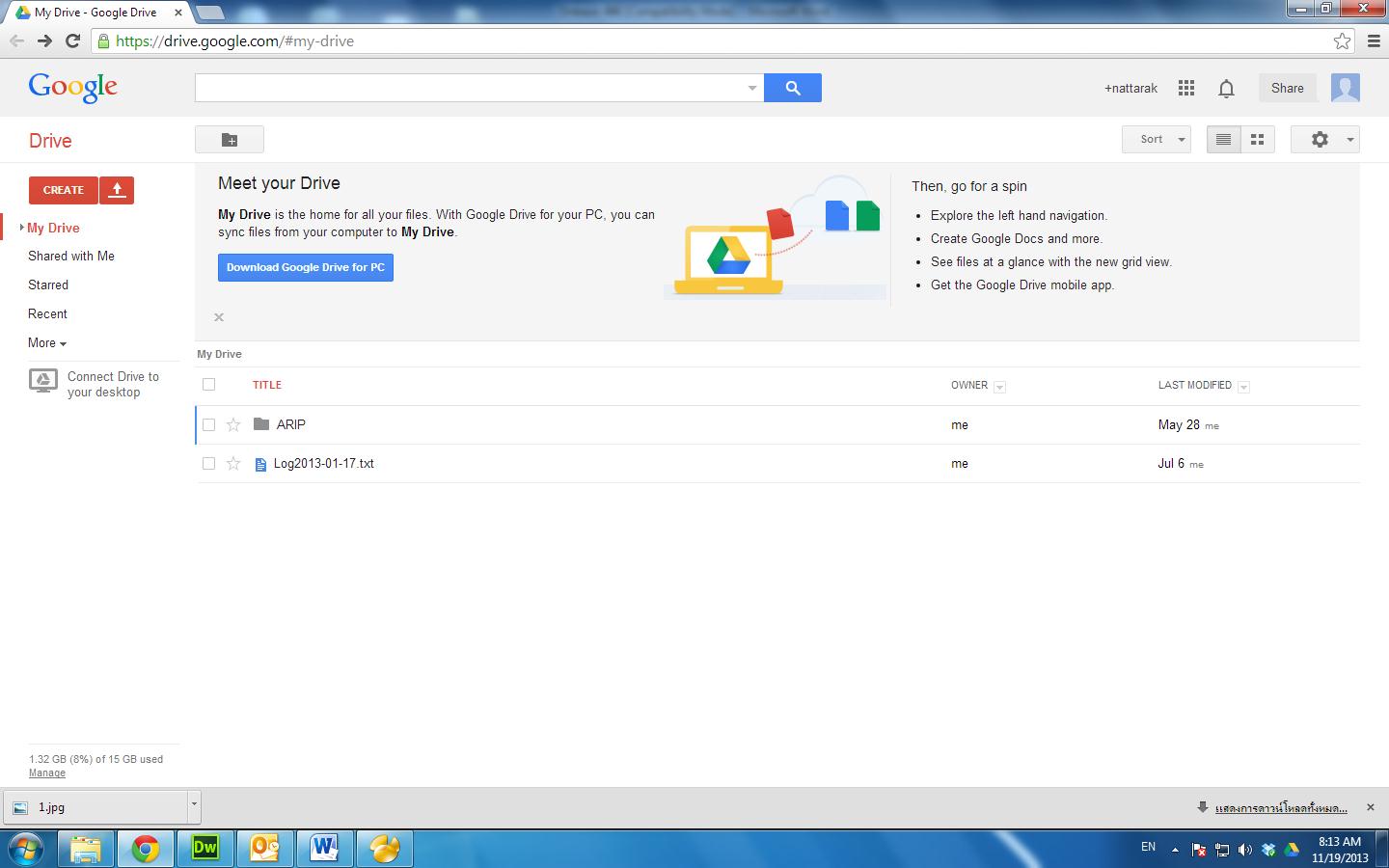Click Download Google Drive for PC
The image size is (1389, 868).
pos(306,267)
